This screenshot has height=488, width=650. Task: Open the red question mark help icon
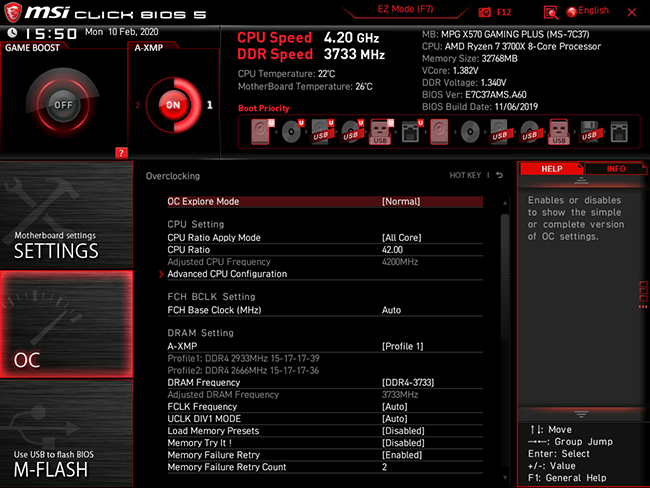coord(121,153)
